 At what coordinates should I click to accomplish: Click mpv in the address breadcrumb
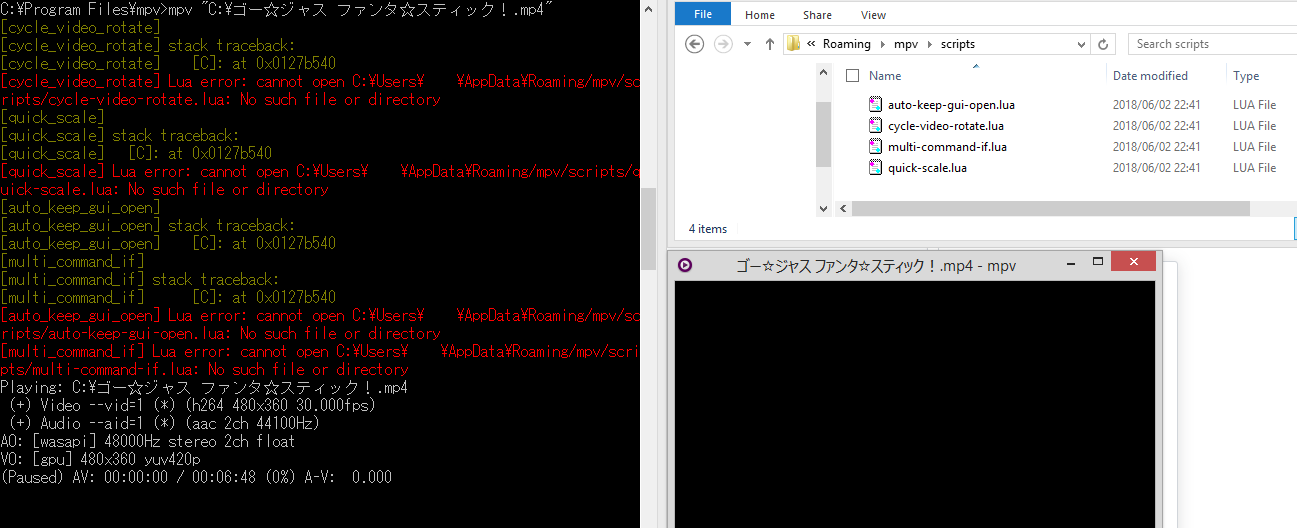905,44
